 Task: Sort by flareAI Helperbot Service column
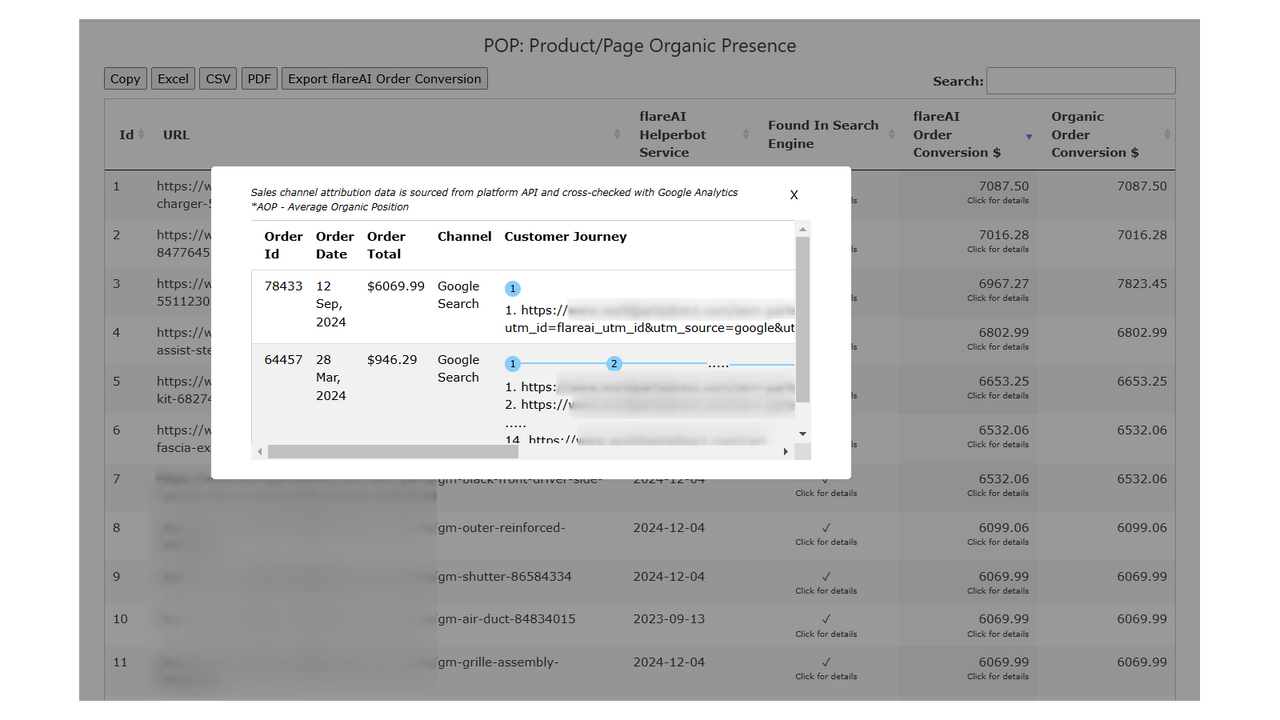tap(746, 135)
